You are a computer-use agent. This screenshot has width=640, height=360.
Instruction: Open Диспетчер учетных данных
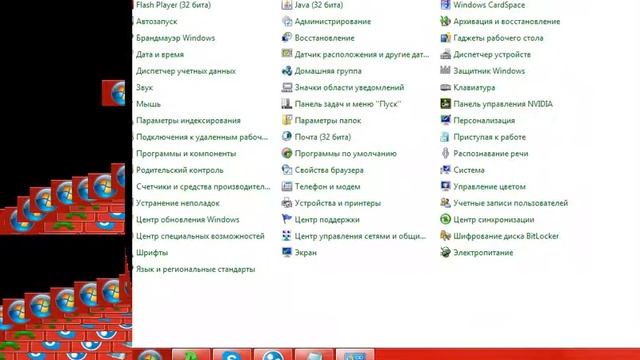(x=186, y=71)
